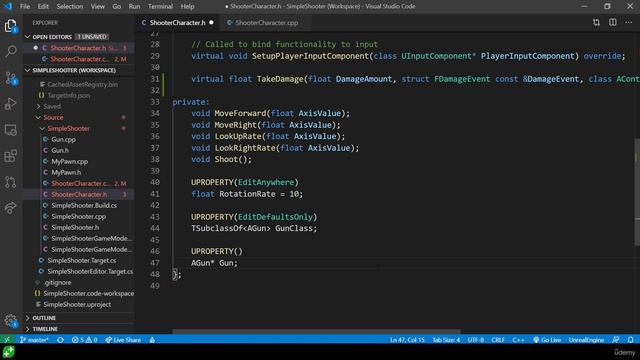This screenshot has height=360, width=640.
Task: Collapse the SimpleShooter folder
Action: (68, 128)
